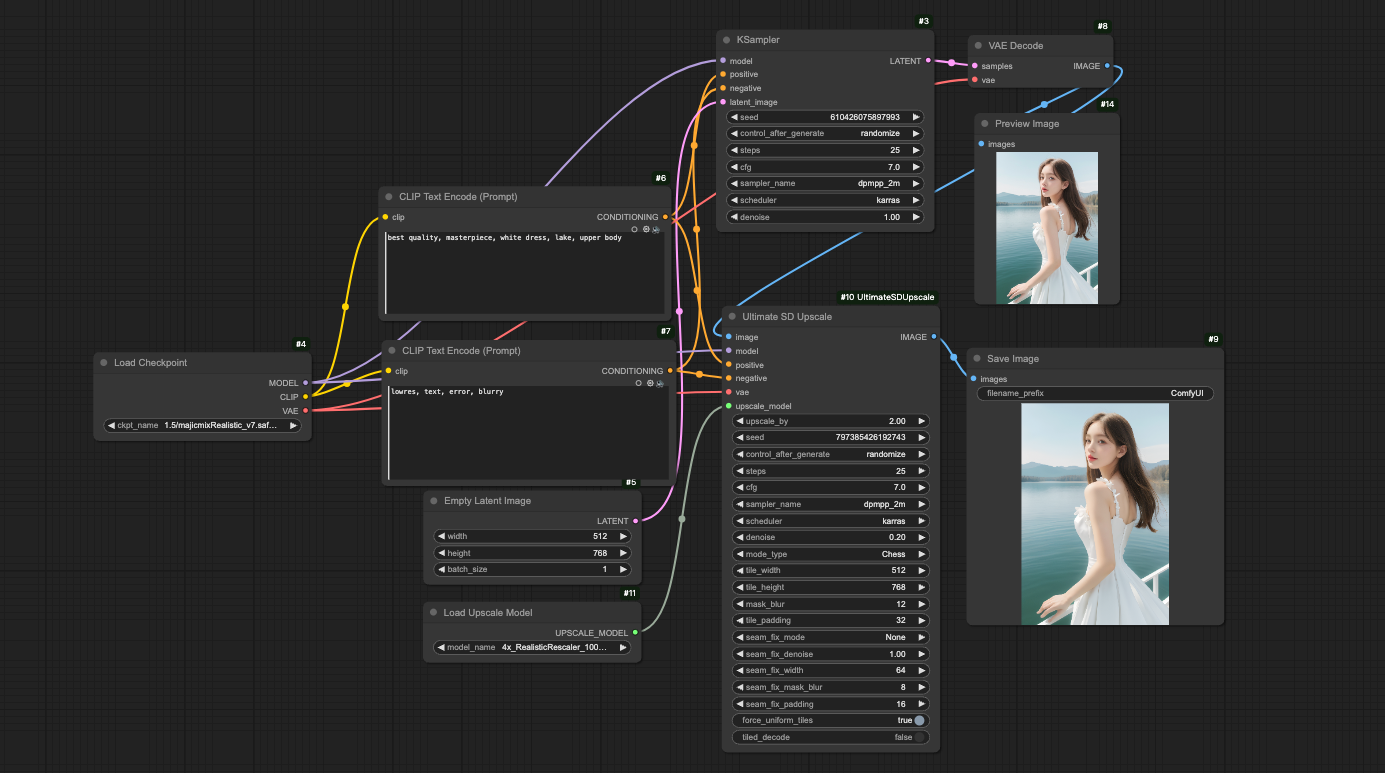Collapse the Save Image node via its title dot

(977, 359)
